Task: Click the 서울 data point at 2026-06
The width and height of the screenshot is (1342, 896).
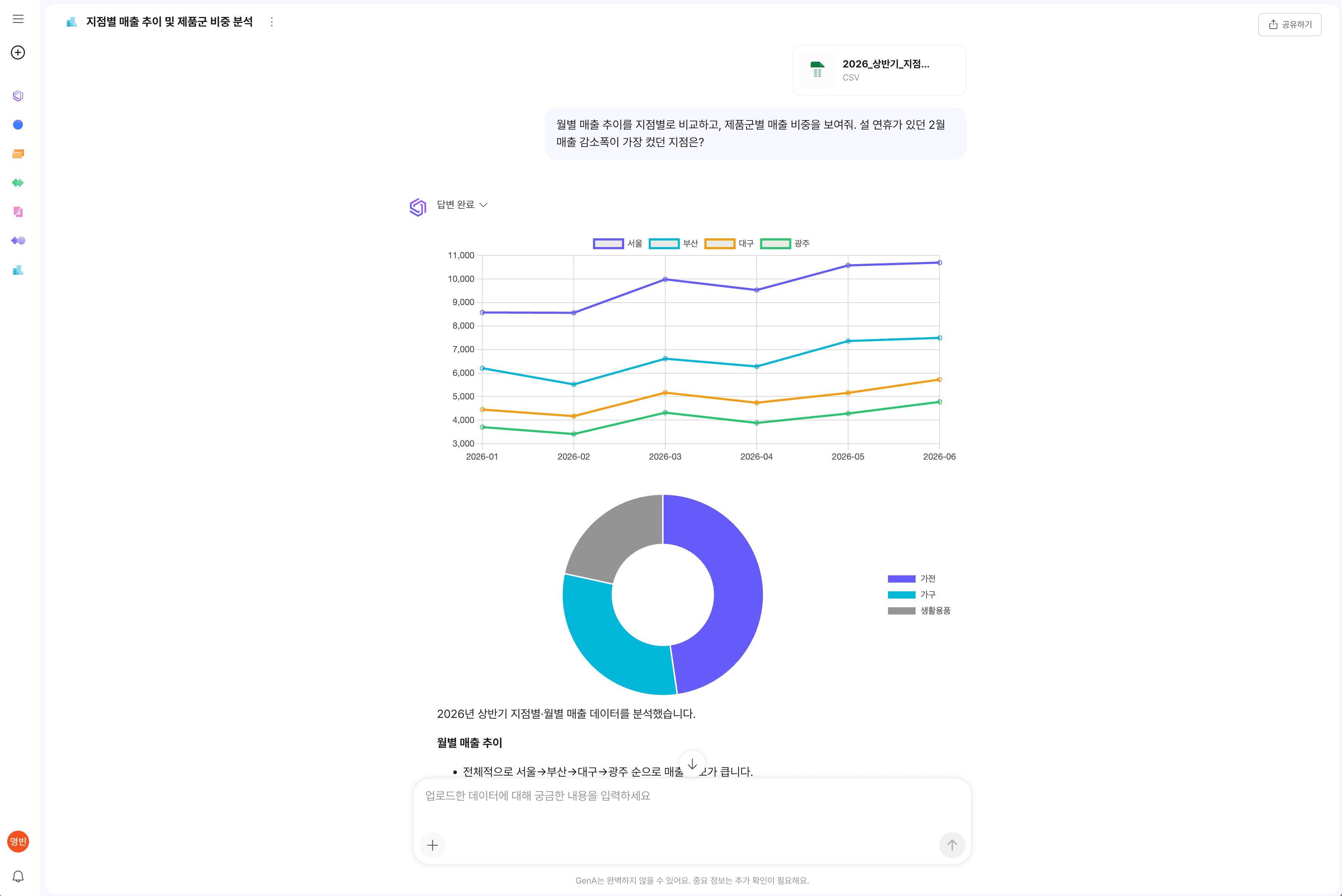Action: (x=940, y=263)
